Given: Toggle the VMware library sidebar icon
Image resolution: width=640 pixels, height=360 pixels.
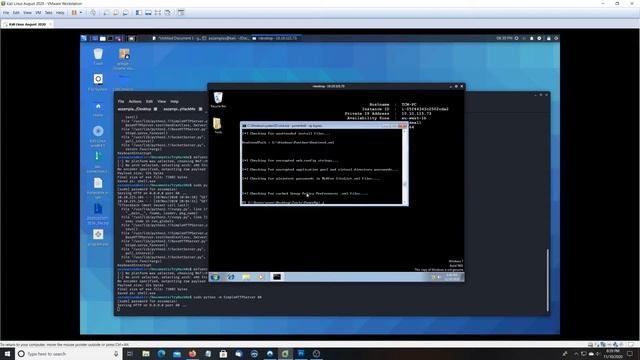Looking at the screenshot, I should 139,13.
